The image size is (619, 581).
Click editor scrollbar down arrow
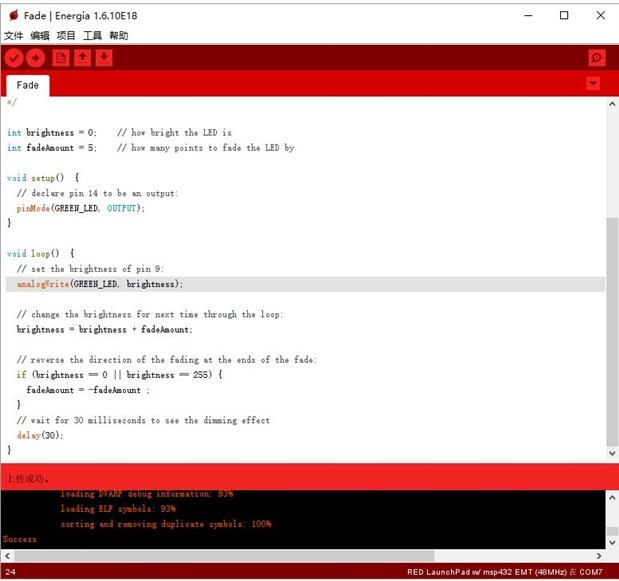(612, 453)
